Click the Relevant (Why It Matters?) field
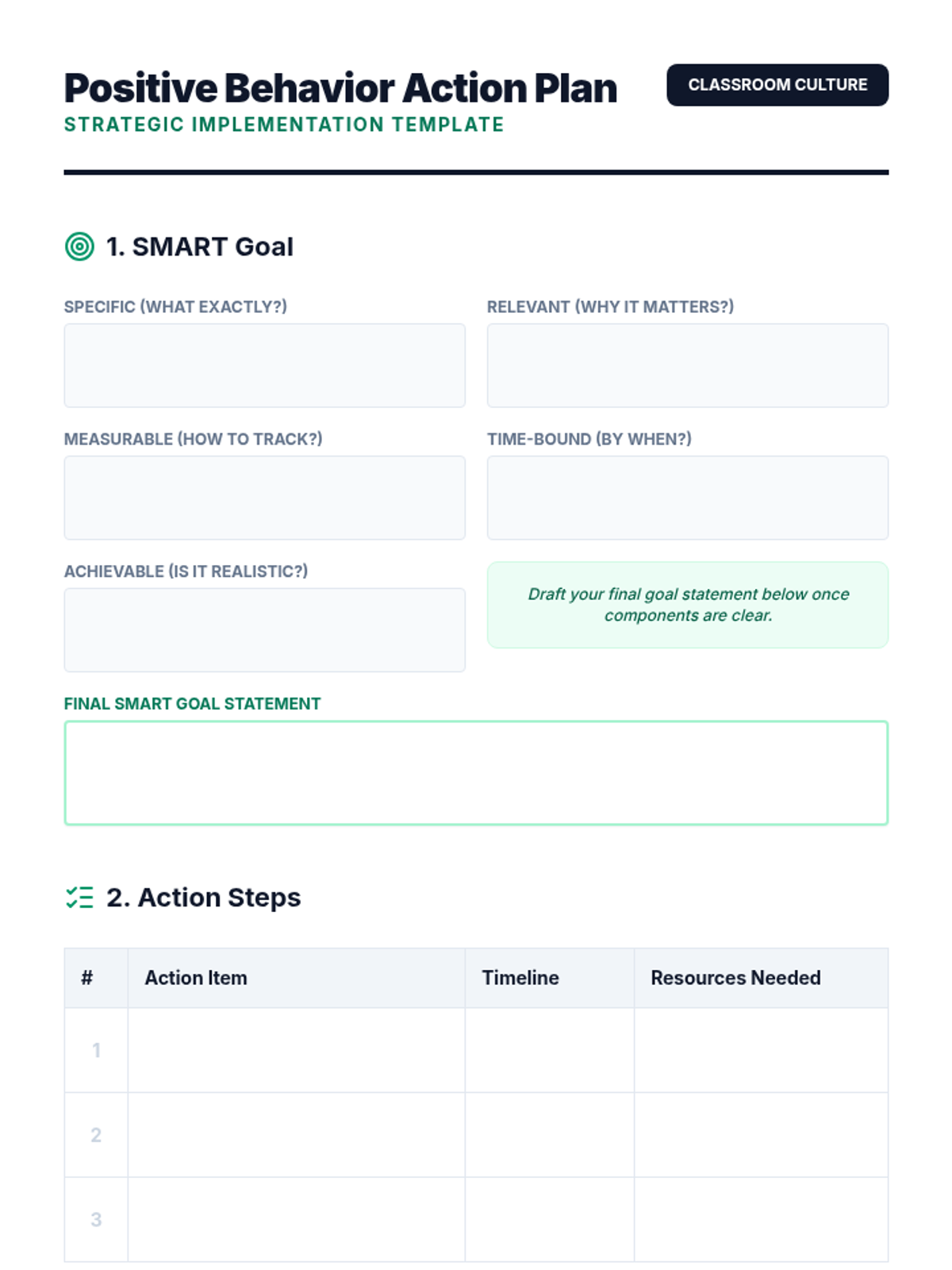The width and height of the screenshot is (952, 1270). (x=688, y=365)
